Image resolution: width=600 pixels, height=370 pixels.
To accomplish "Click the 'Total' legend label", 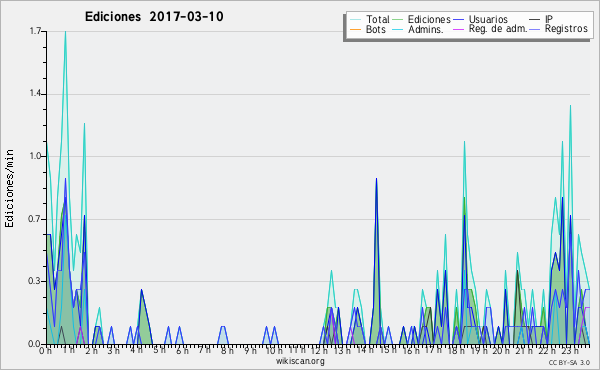I will [x=377, y=20].
